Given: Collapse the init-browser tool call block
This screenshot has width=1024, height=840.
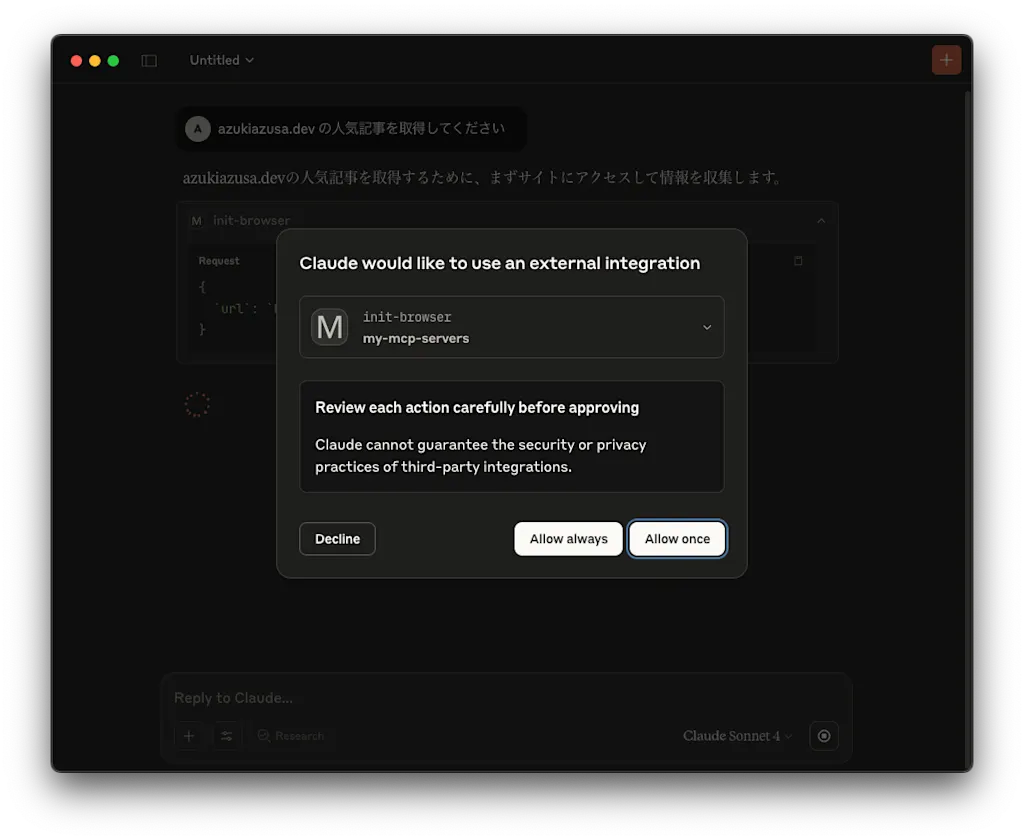Looking at the screenshot, I should [821, 221].
